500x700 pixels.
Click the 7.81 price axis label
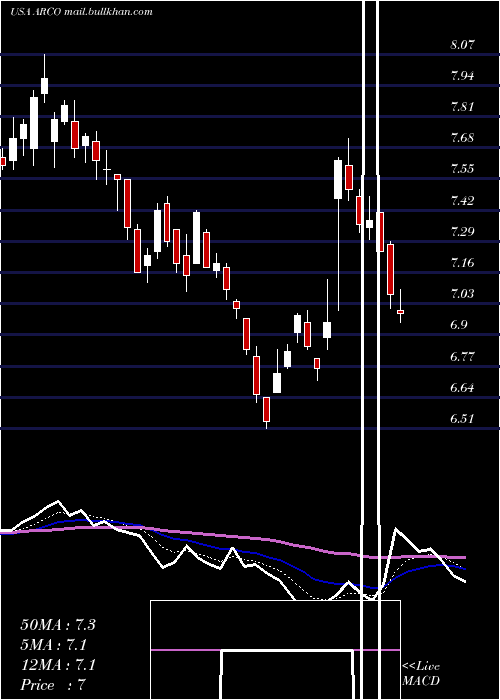pyautogui.click(x=462, y=107)
